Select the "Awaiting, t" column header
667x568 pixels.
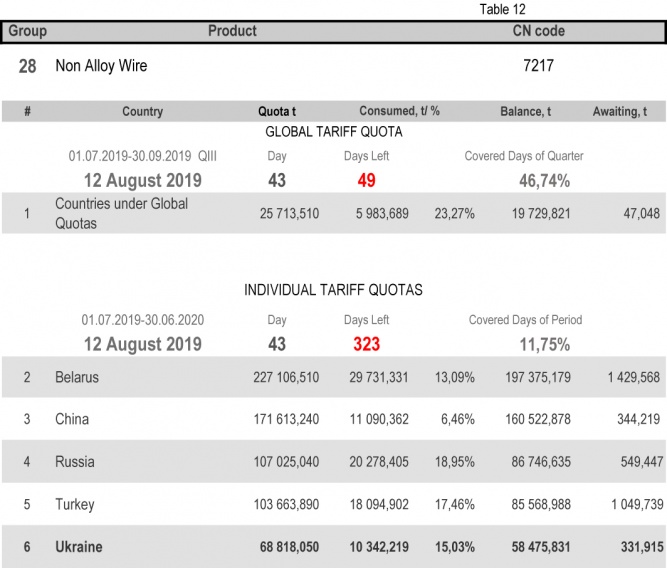[x=626, y=112]
